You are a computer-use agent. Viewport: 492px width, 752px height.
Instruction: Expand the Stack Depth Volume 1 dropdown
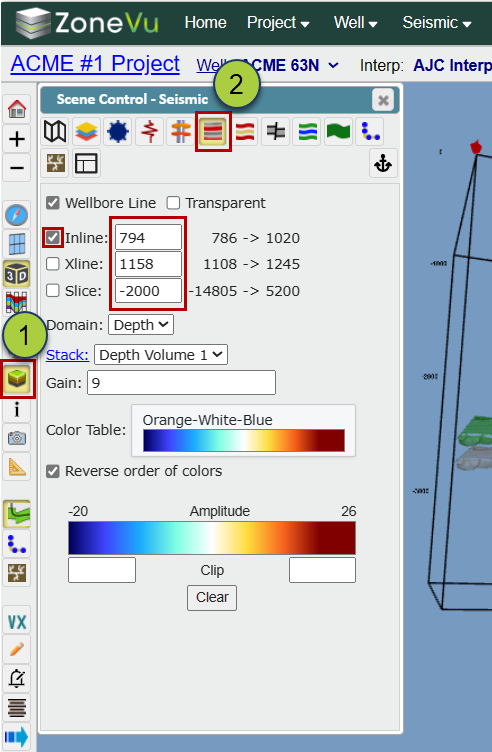point(161,355)
